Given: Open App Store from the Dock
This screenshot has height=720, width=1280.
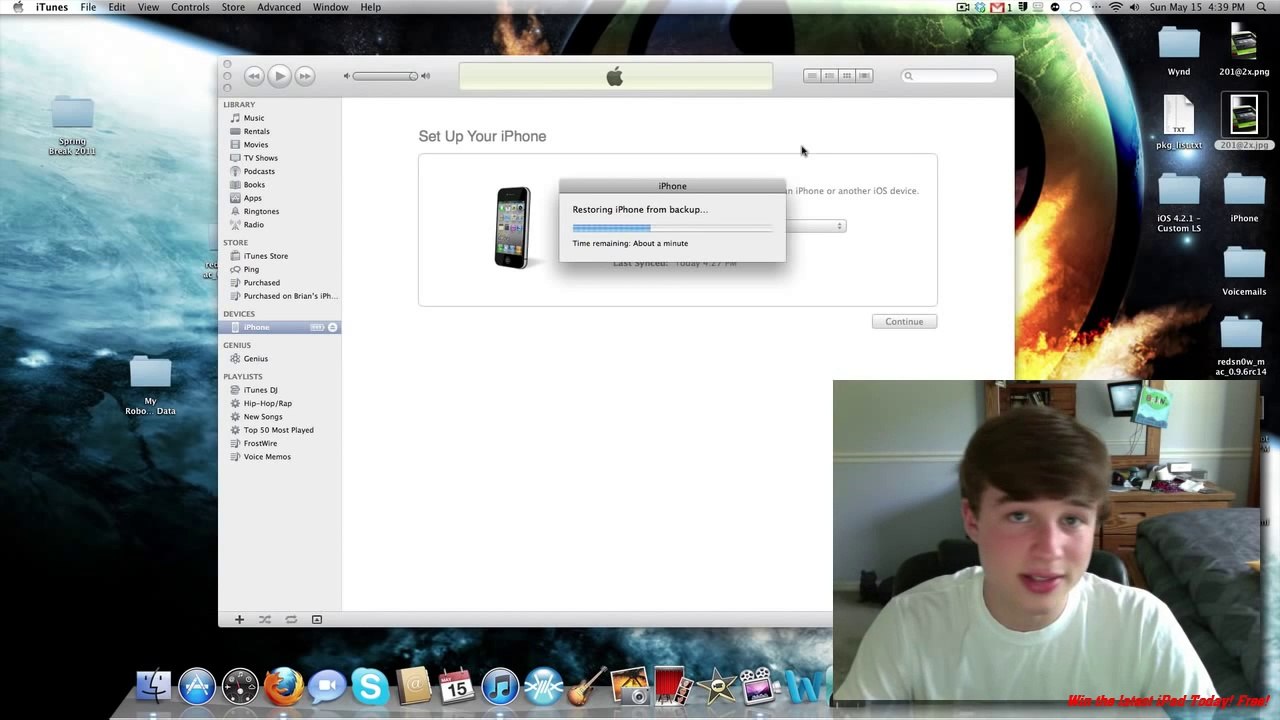Looking at the screenshot, I should [x=197, y=687].
